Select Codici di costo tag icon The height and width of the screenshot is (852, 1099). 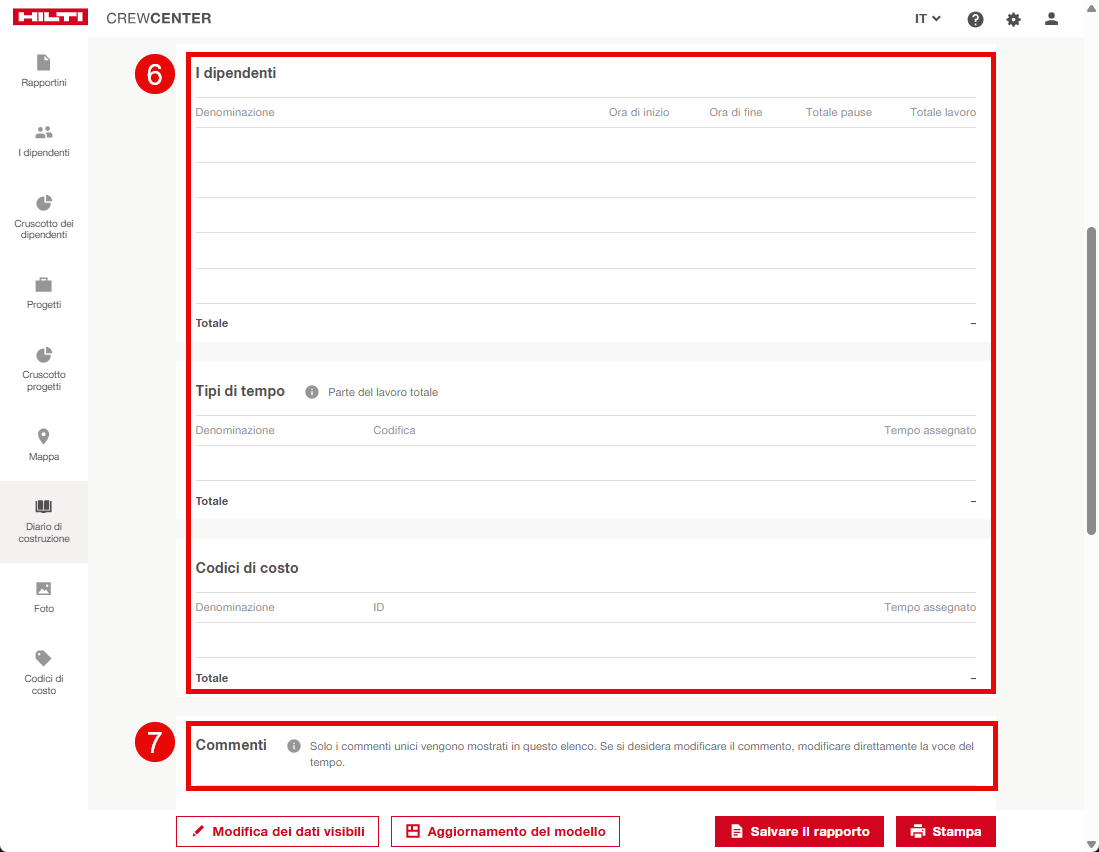[43, 659]
